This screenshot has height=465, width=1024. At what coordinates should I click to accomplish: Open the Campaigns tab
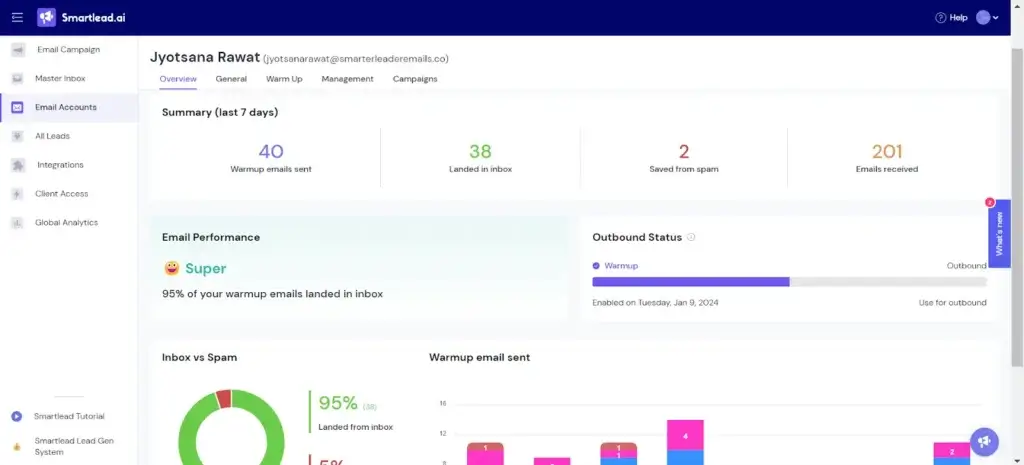pyautogui.click(x=415, y=78)
